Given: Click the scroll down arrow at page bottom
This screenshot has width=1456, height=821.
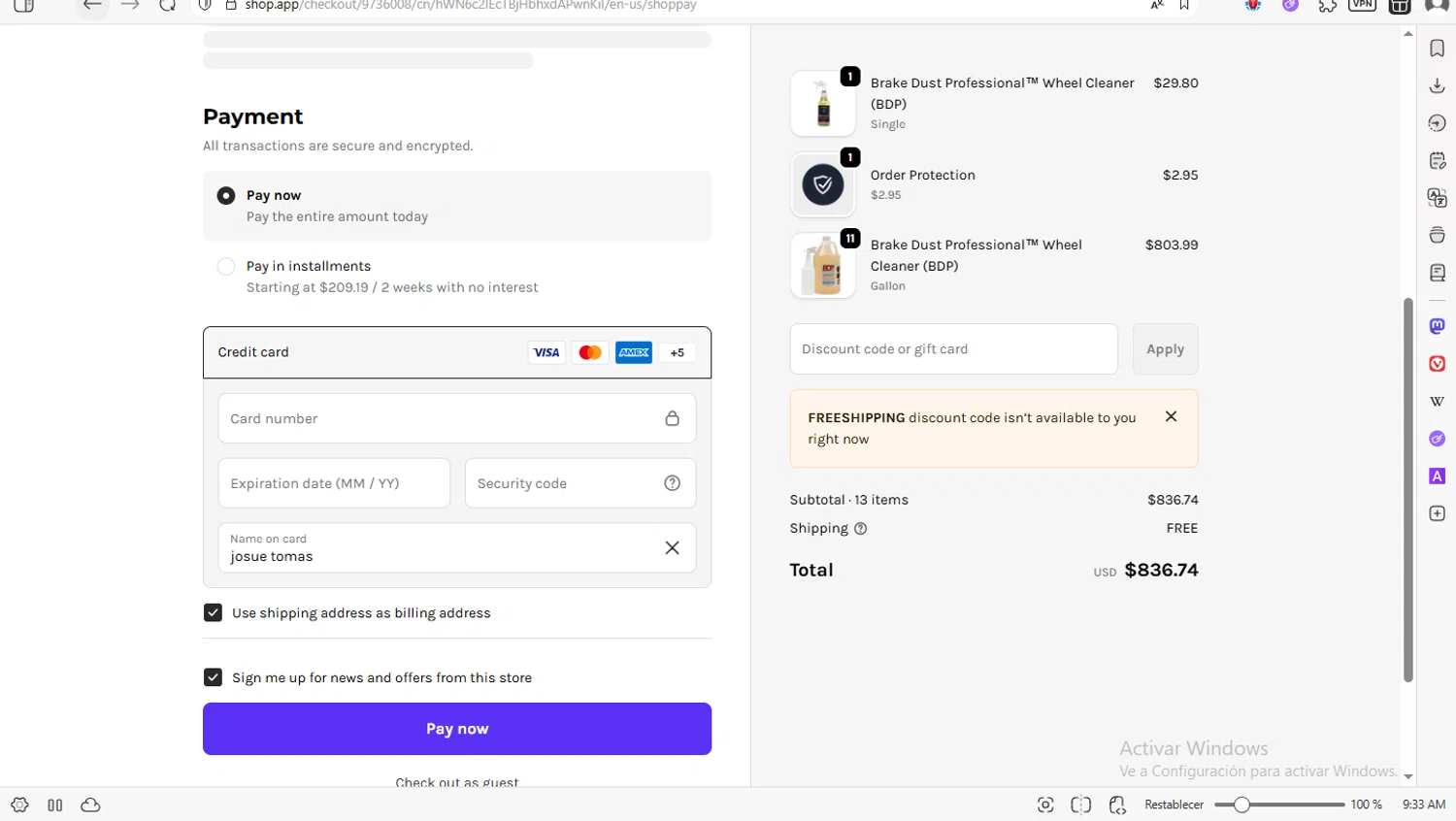Looking at the screenshot, I should pyautogui.click(x=1408, y=776).
